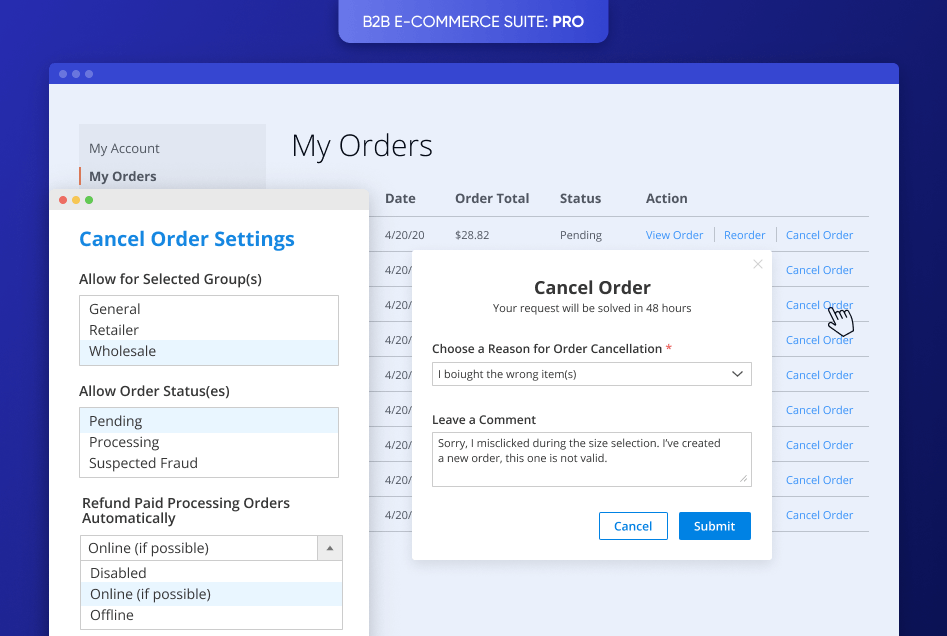
Task: Open the order cancellation reason dropdown
Action: 591,373
